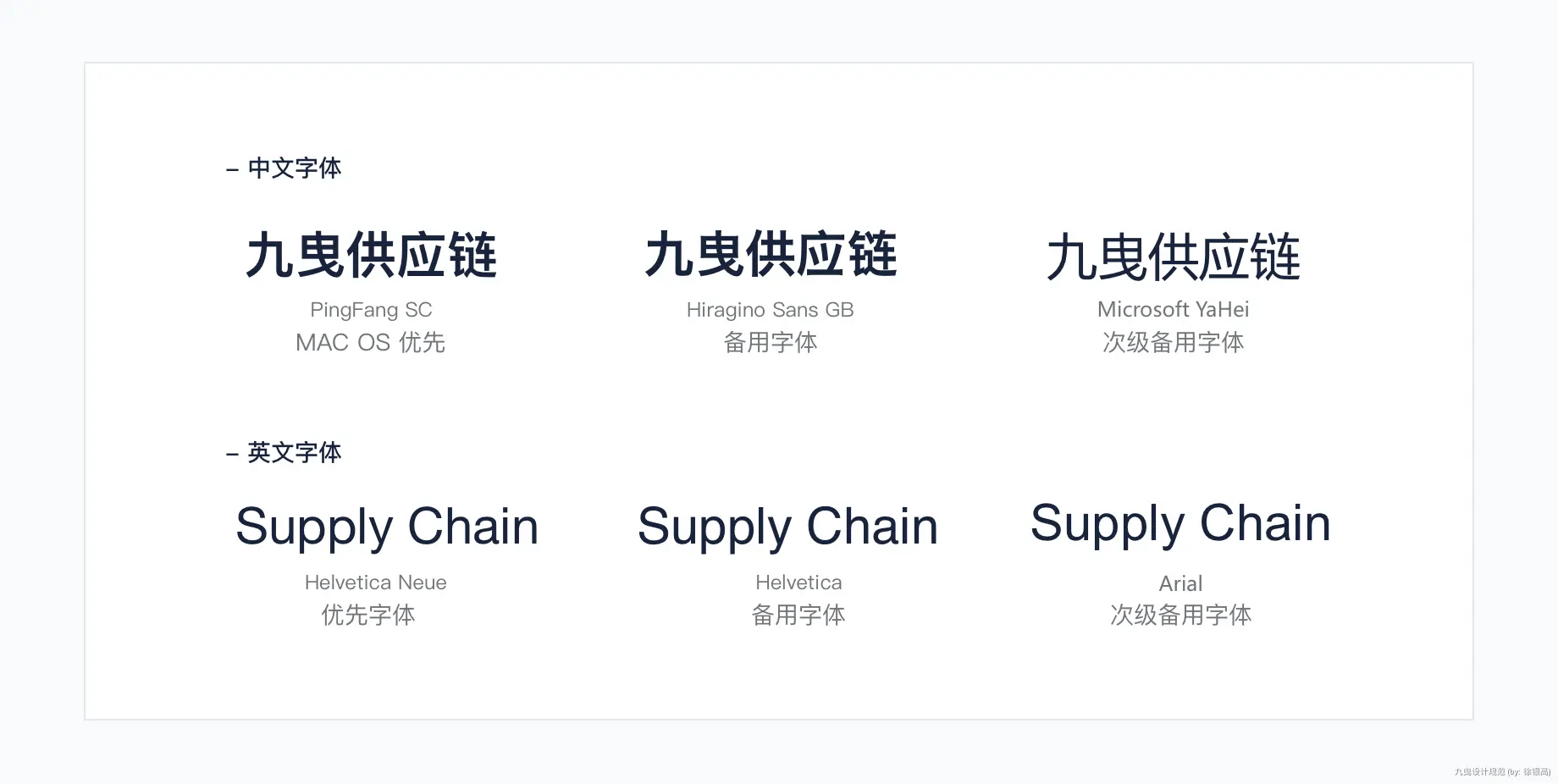Click the Helvetica Neue font label
This screenshot has width=1558, height=784.
tap(375, 582)
